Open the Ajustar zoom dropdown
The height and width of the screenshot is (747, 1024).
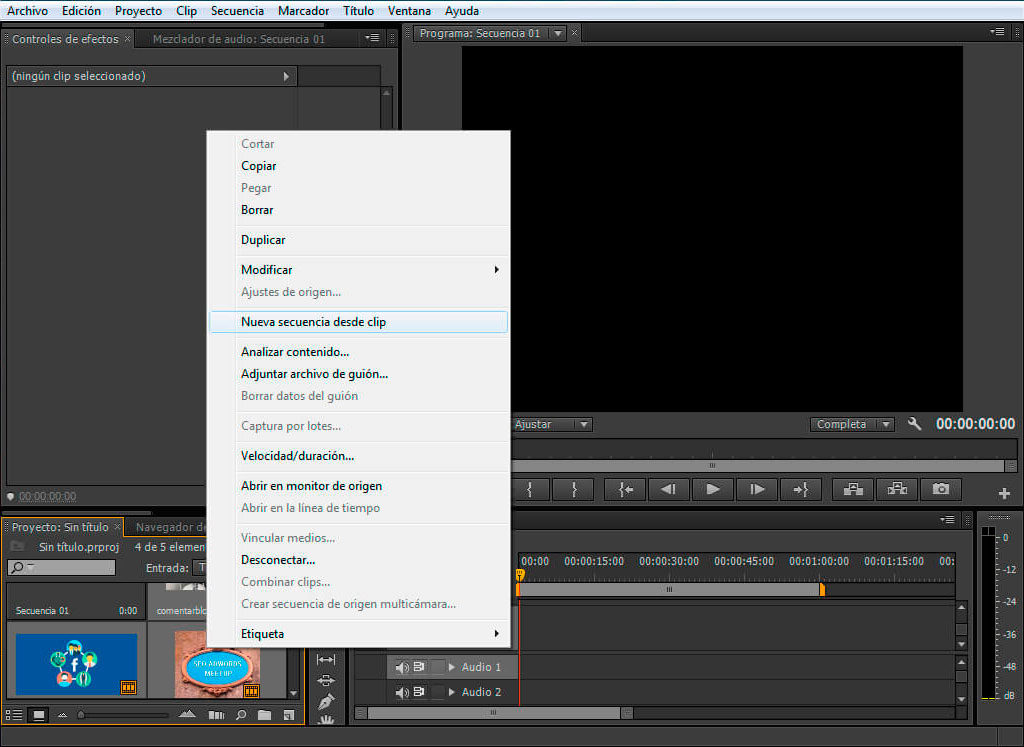point(552,424)
